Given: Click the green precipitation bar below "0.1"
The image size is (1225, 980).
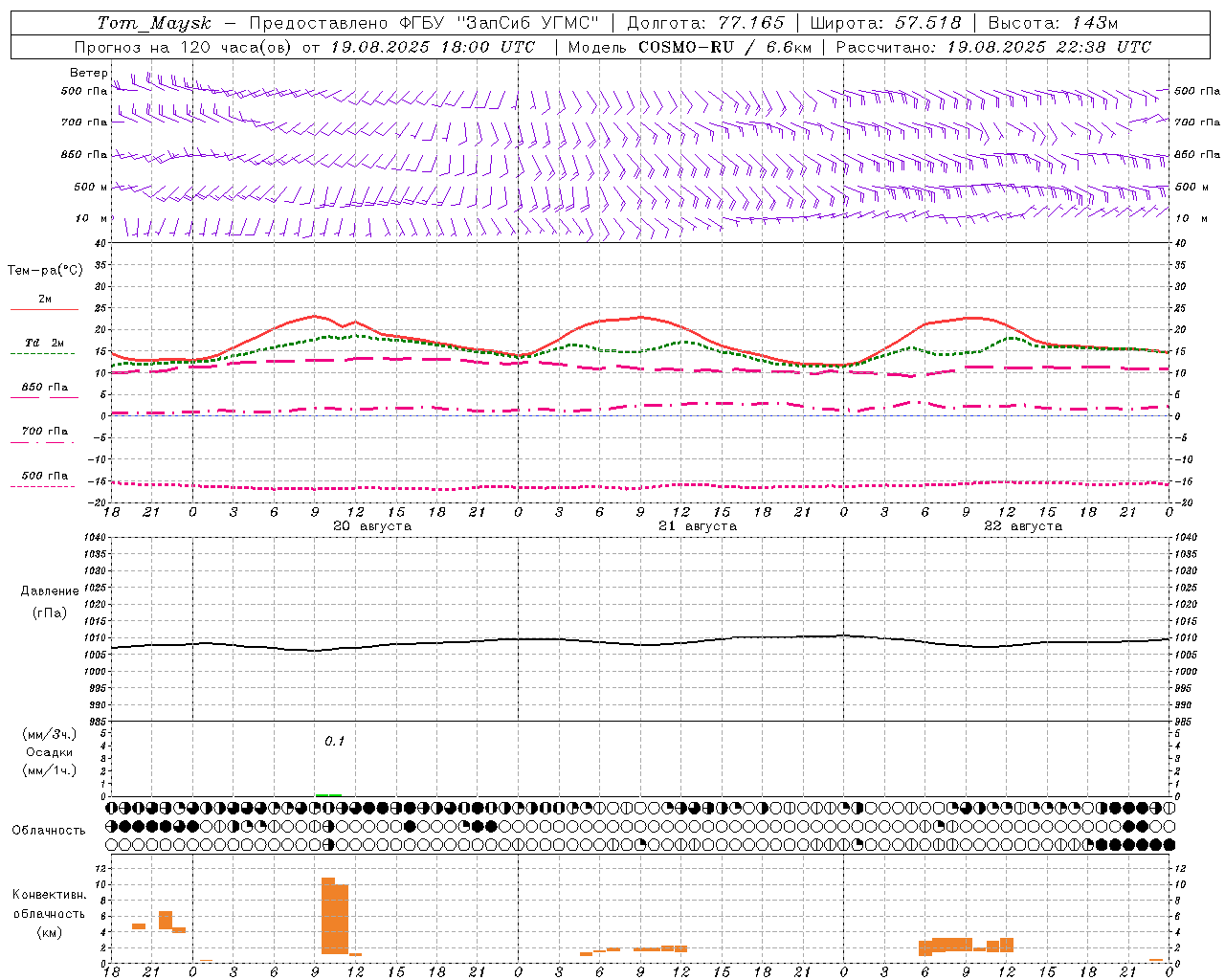Looking at the screenshot, I should [x=328, y=794].
